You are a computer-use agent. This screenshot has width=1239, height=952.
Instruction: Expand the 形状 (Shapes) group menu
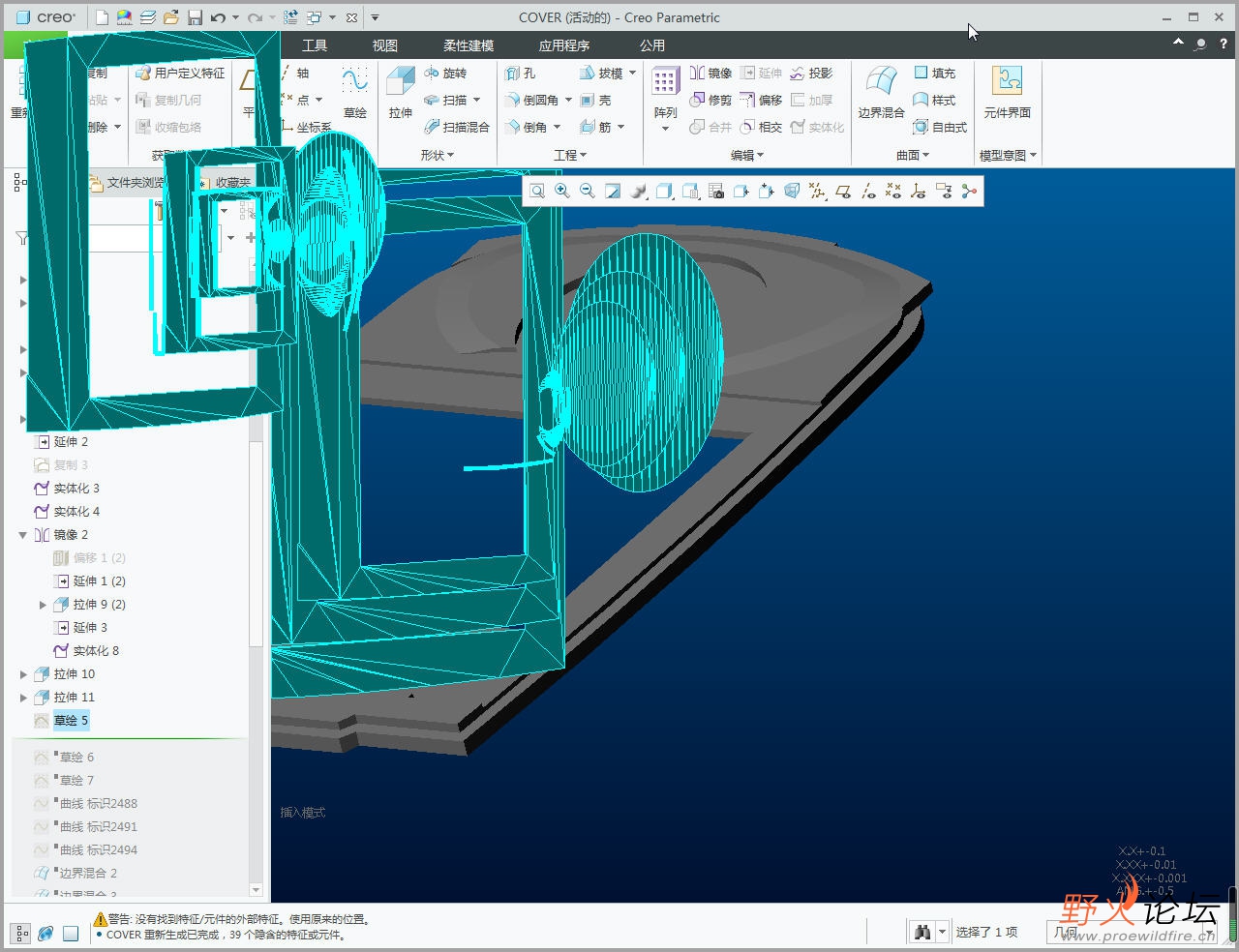click(437, 155)
